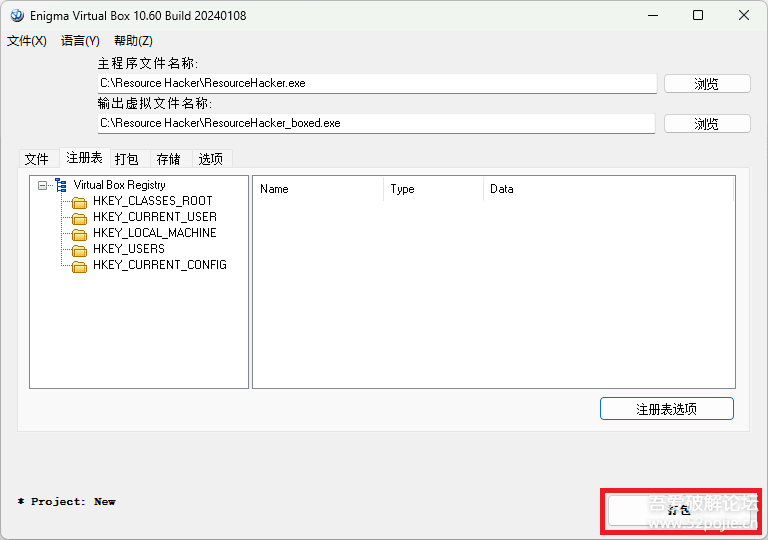Maximize the Enigma Virtual Box window

[698, 15]
